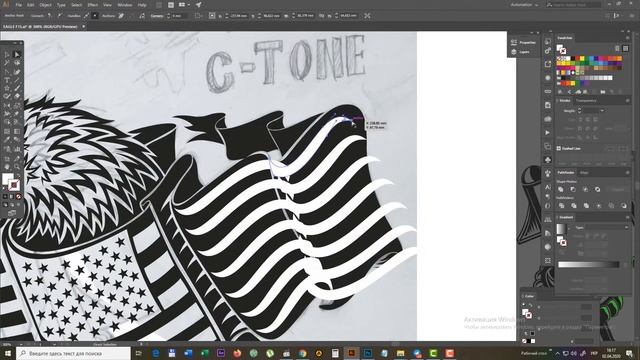Open the Effect menu

93,5
